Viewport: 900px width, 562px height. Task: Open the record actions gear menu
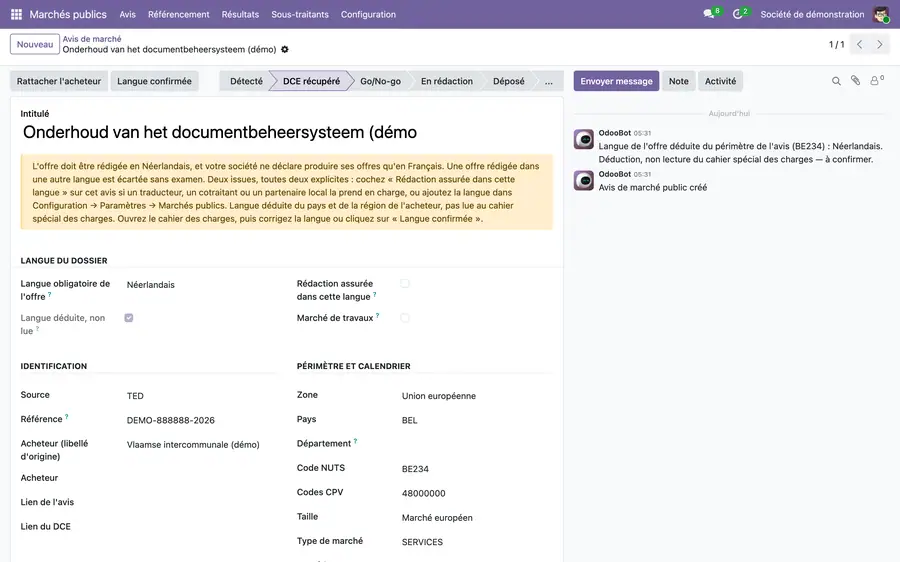click(x=285, y=49)
